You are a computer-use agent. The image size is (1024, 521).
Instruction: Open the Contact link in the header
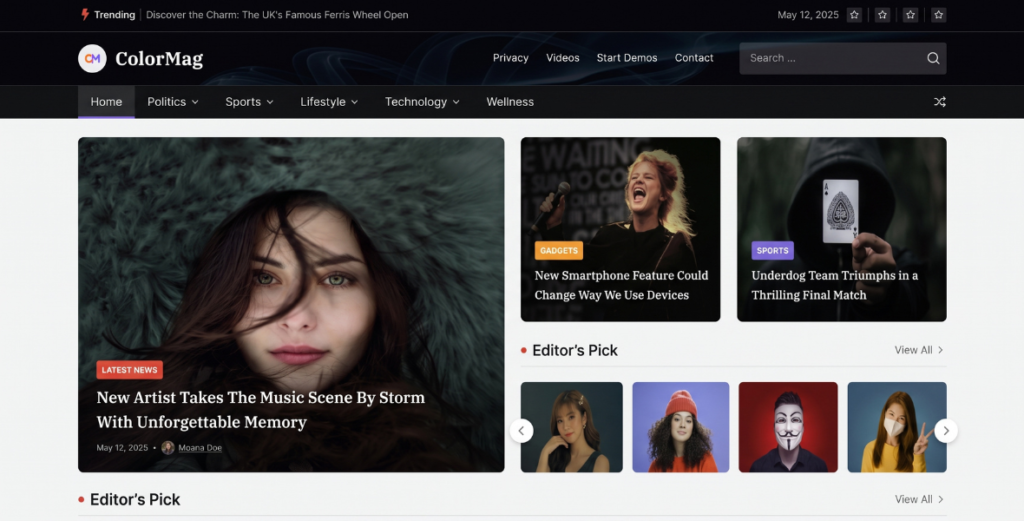(694, 58)
